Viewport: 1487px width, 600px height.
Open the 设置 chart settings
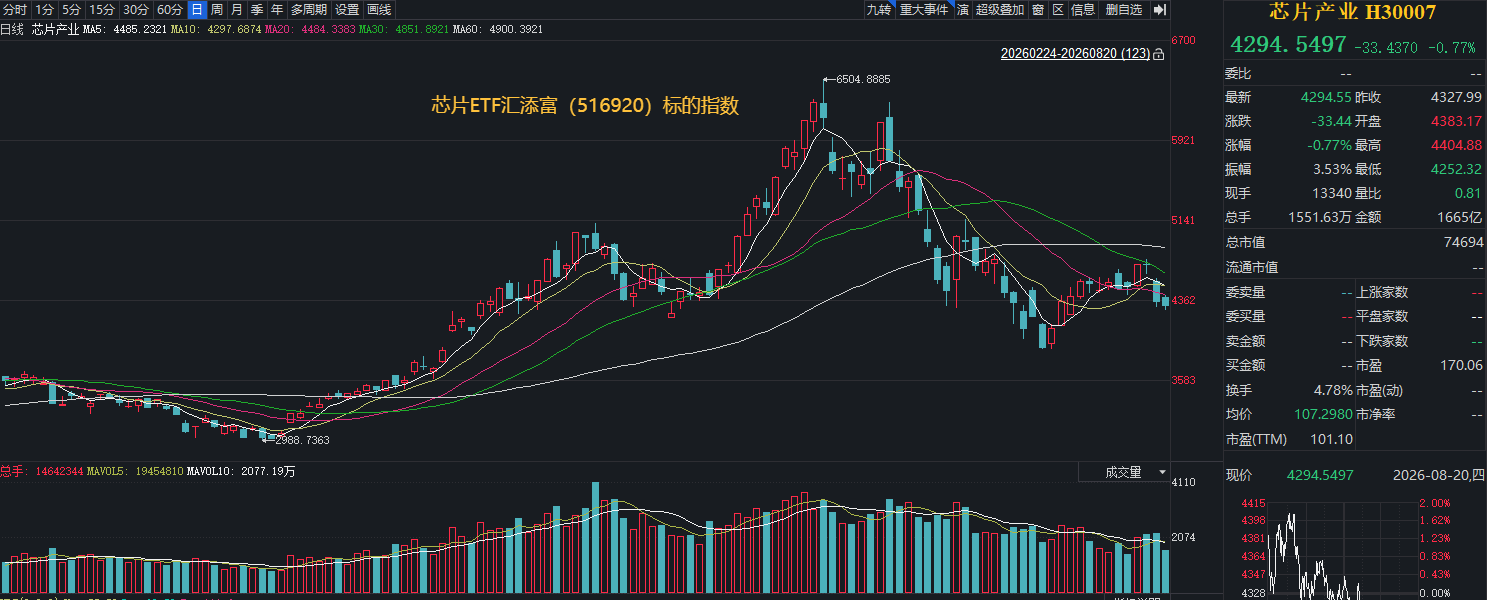click(x=347, y=9)
